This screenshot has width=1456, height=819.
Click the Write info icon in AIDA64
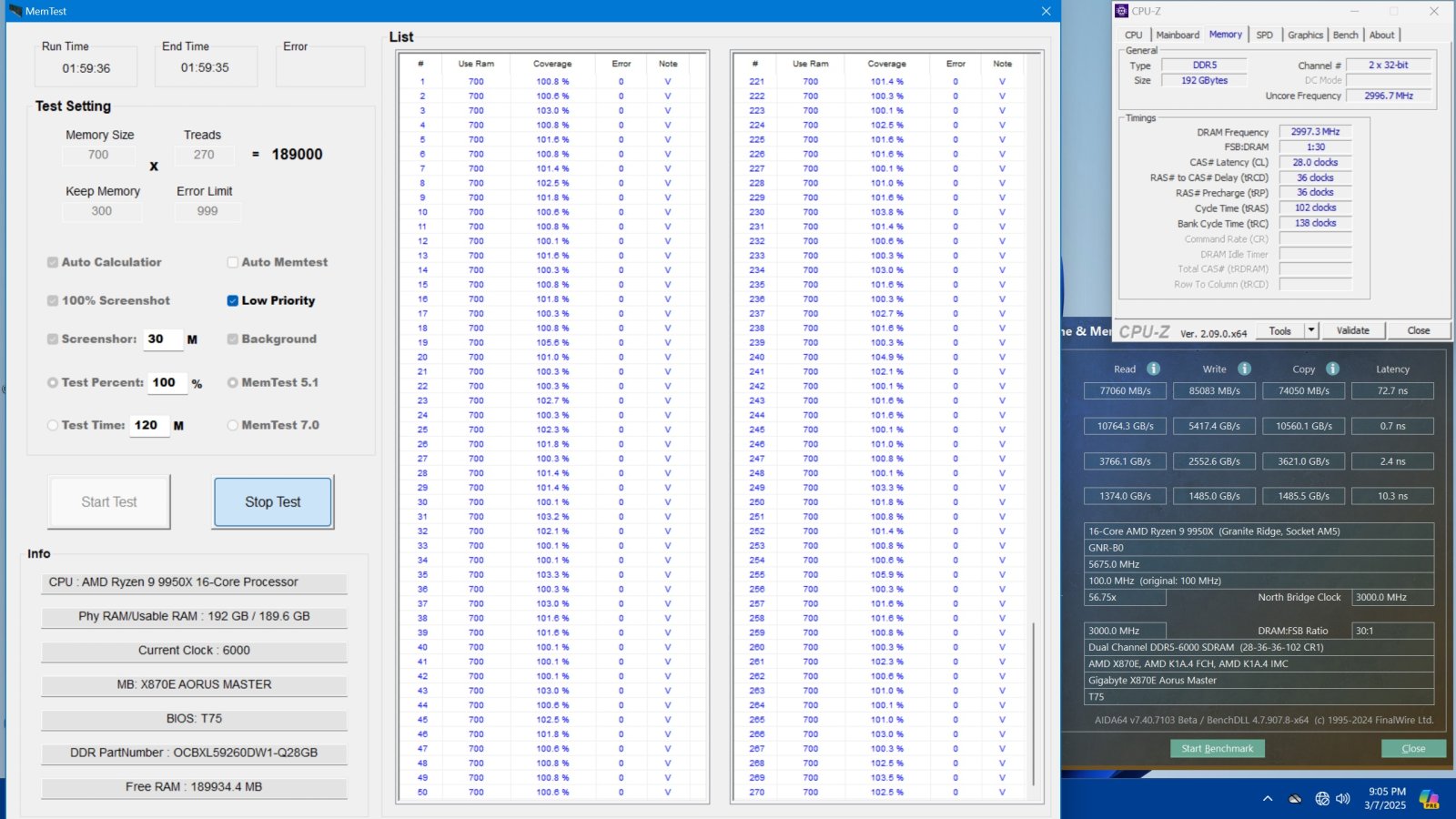click(1244, 369)
